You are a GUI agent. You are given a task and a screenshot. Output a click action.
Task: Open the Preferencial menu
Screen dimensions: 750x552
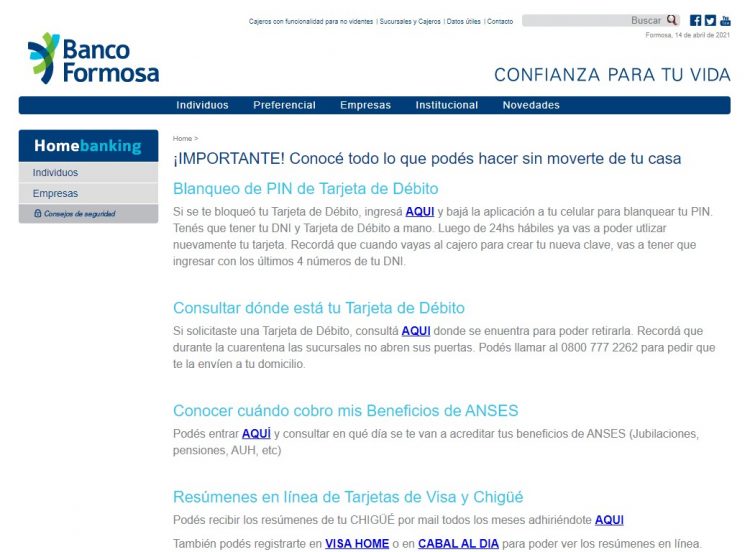coord(284,105)
